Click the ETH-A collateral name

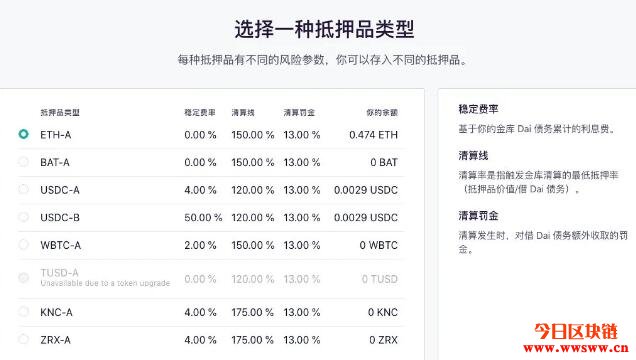coord(56,135)
